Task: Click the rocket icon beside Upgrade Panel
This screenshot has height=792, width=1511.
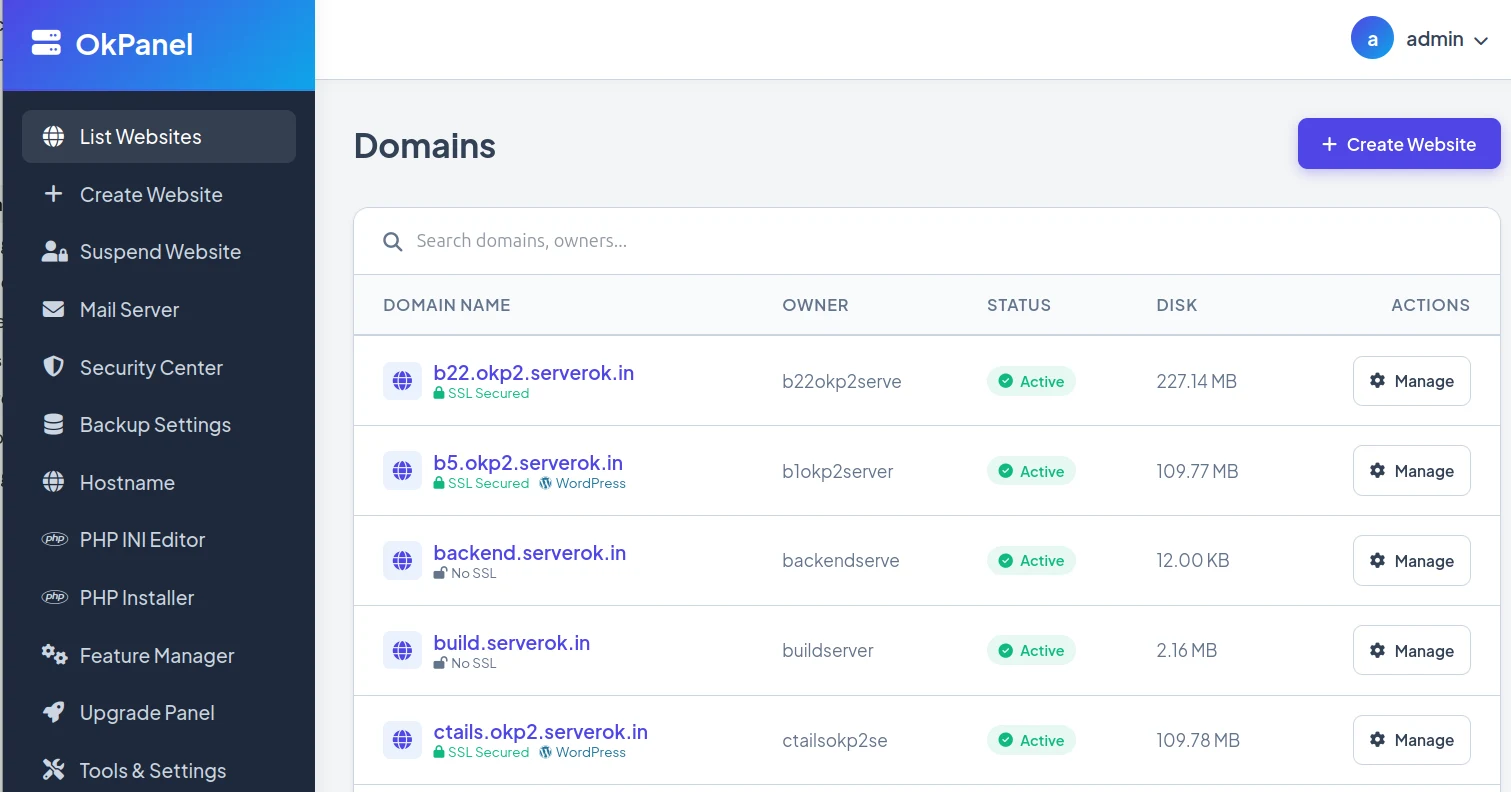Action: click(x=53, y=712)
